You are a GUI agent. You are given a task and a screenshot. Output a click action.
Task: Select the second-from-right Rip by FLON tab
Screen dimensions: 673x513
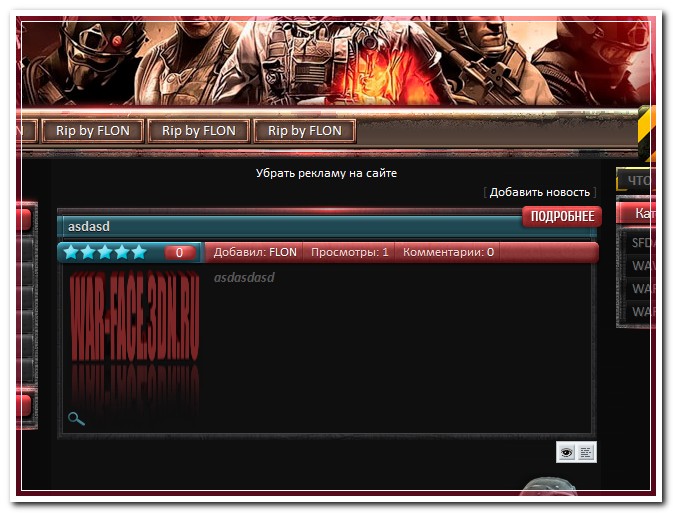198,131
